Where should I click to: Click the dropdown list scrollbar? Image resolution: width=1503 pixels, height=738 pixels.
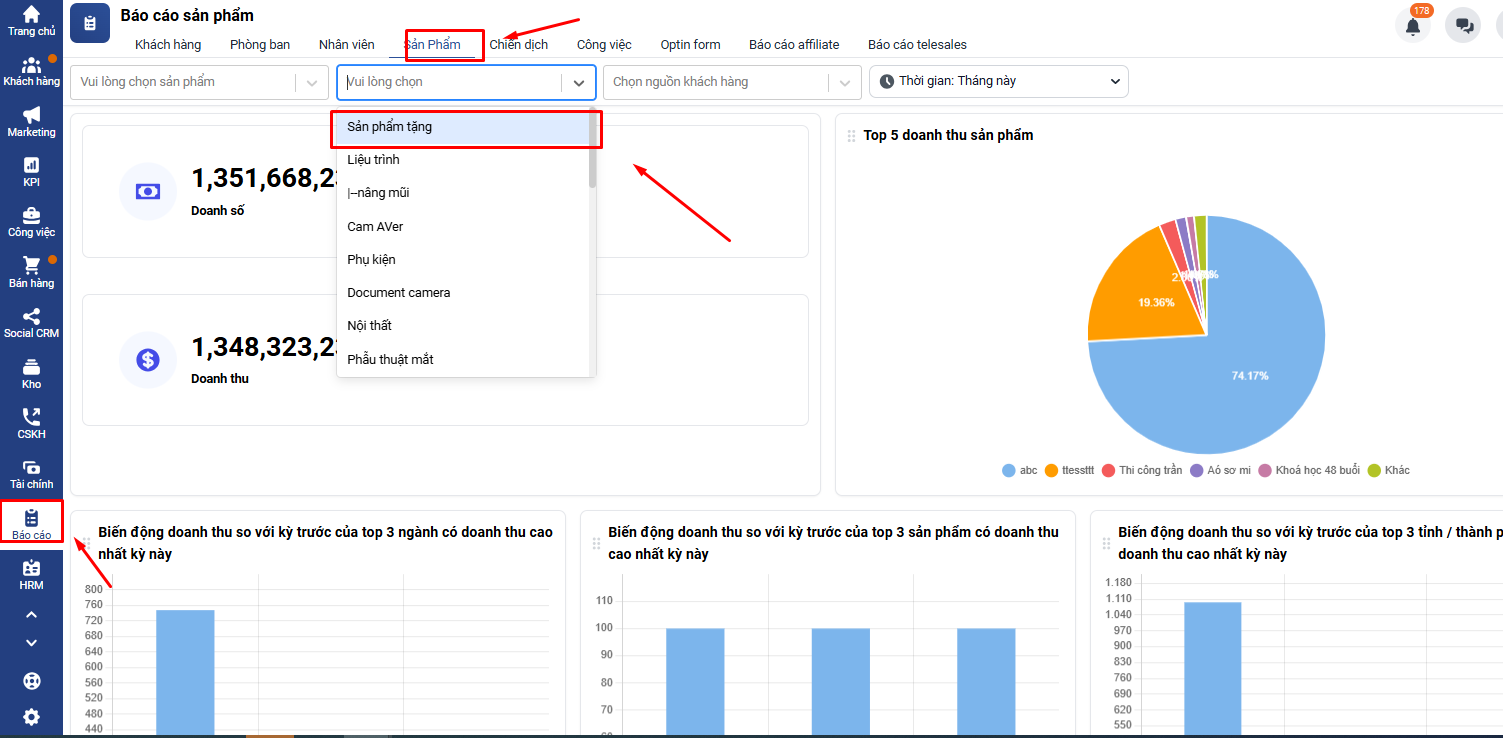coord(592,150)
